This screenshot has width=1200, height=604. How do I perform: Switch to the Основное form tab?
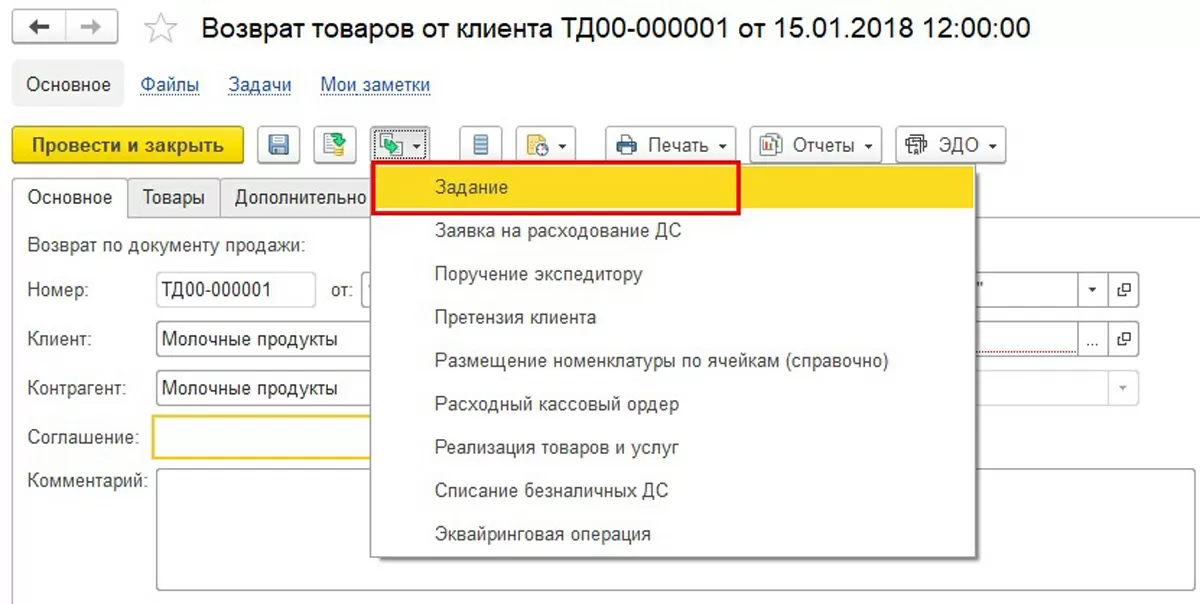point(70,198)
